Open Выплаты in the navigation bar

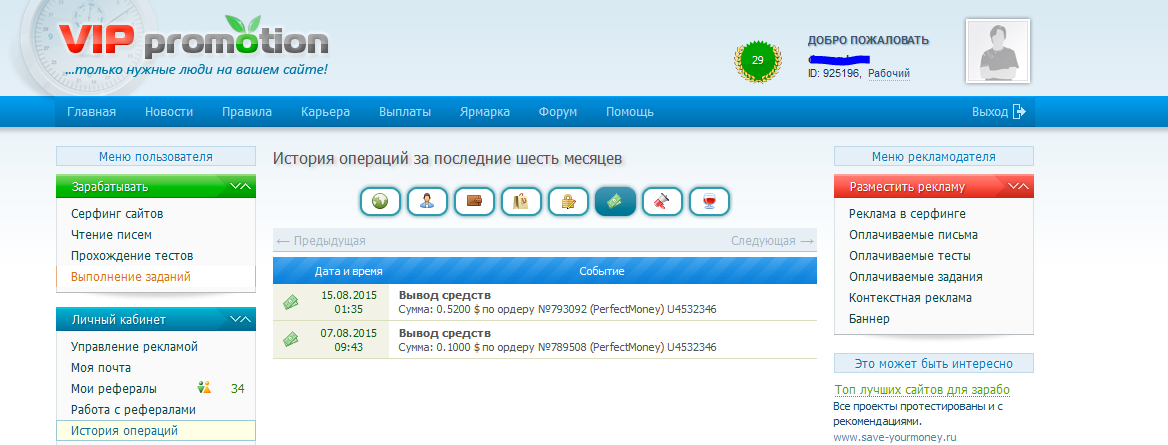pos(405,112)
